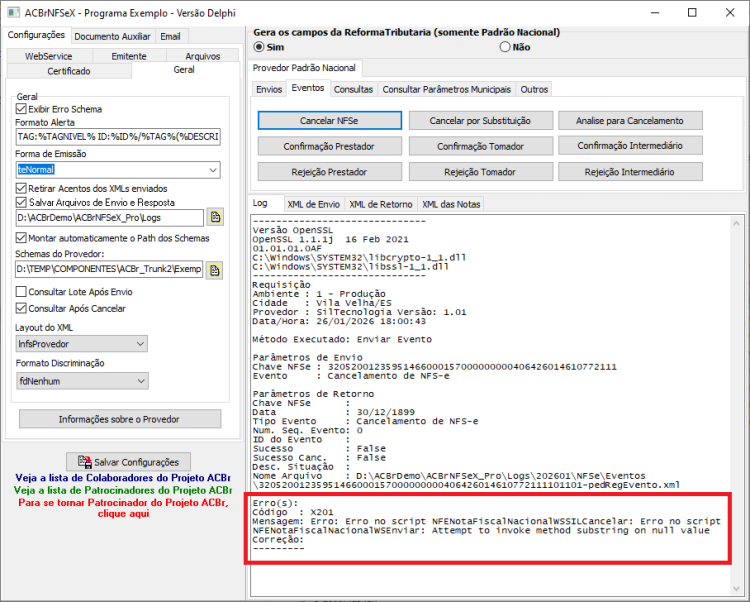Viewport: 750px width, 602px height.
Task: Click 'Método Executado: Enviar Evento' line
Action: pos(342,339)
